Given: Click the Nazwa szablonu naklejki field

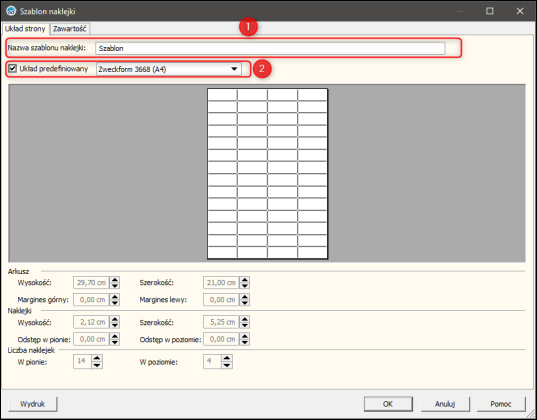Looking at the screenshot, I should 270,48.
